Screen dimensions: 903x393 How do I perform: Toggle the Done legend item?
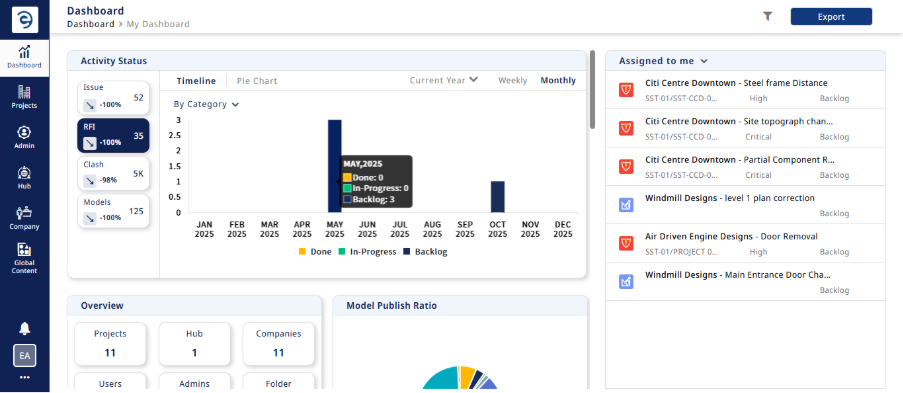pos(315,252)
